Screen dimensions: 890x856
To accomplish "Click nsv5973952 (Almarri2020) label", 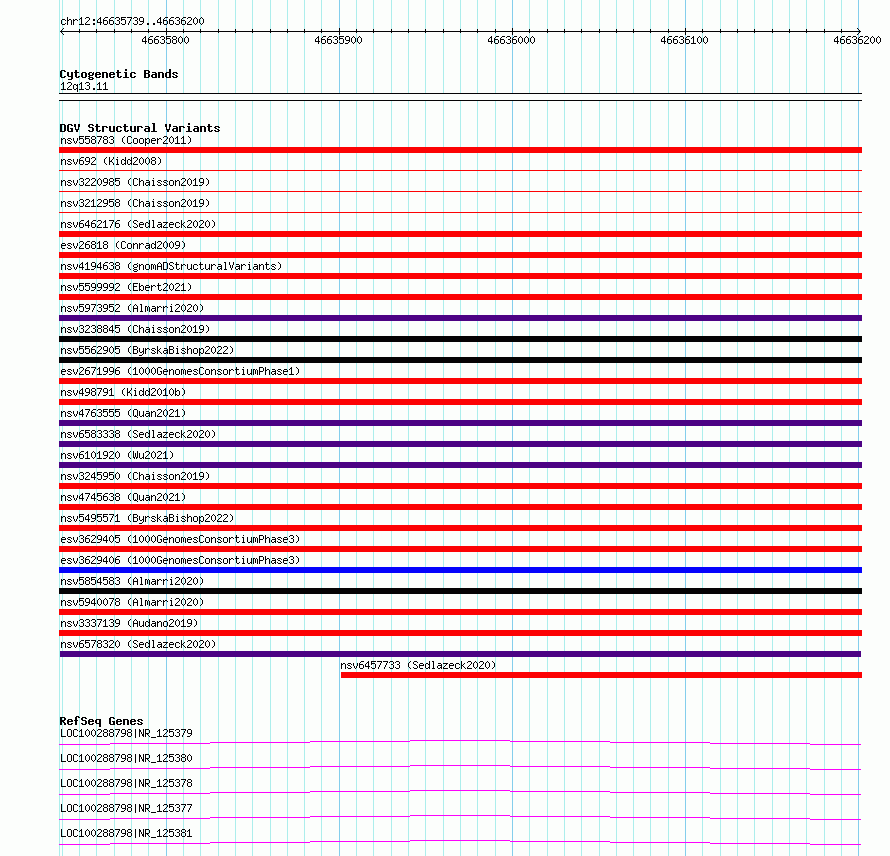I will [132, 308].
